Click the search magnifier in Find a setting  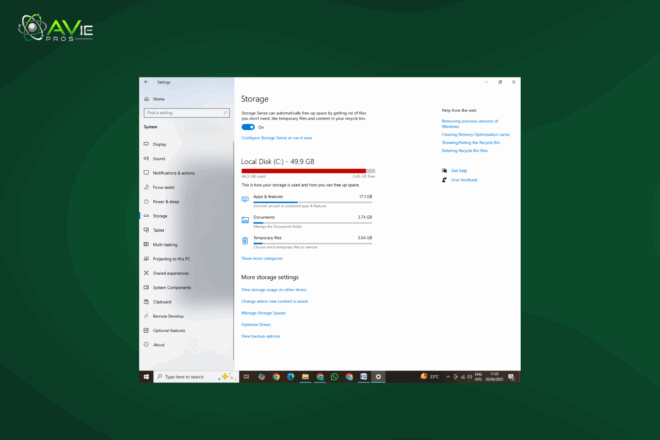coord(225,113)
